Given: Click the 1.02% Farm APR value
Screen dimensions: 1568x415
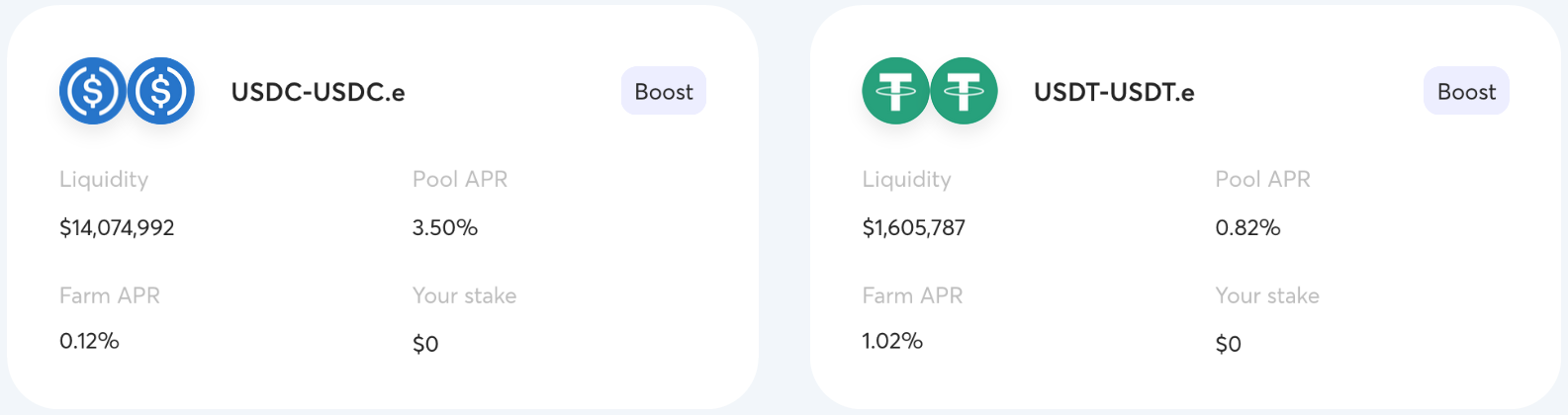Looking at the screenshot, I should [892, 341].
